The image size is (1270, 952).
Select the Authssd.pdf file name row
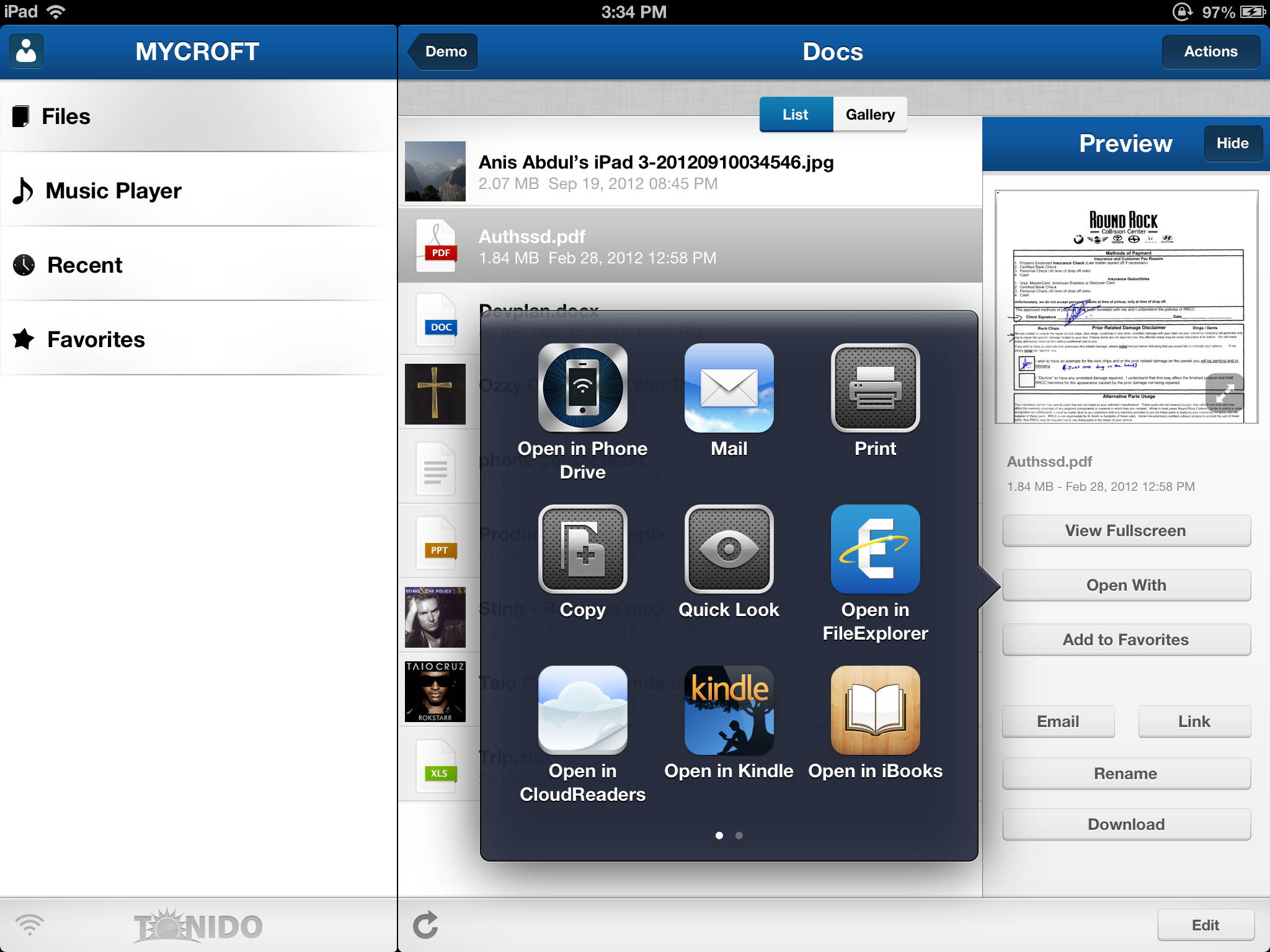tap(690, 246)
